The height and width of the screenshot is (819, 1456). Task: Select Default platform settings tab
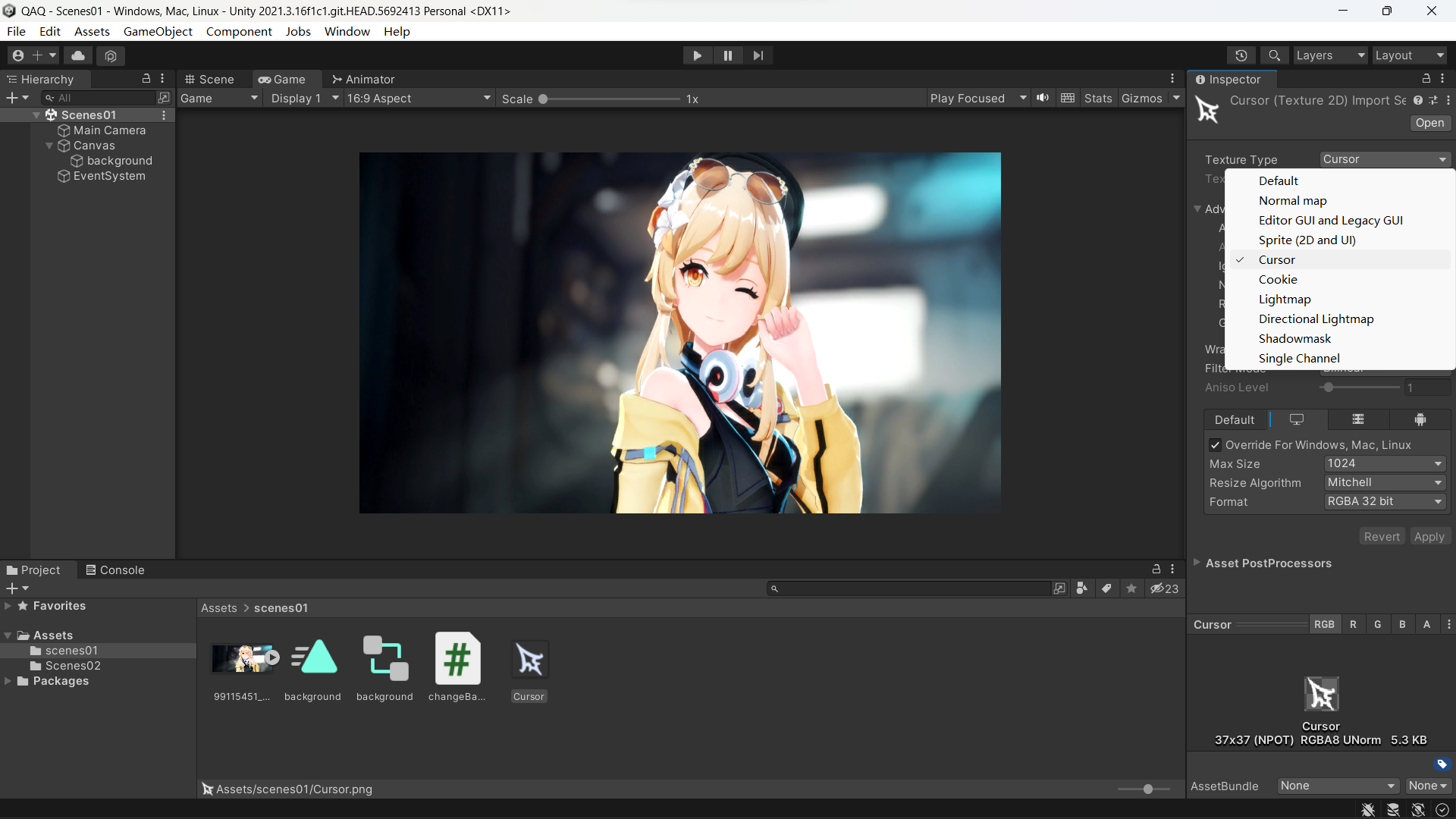coord(1235,419)
